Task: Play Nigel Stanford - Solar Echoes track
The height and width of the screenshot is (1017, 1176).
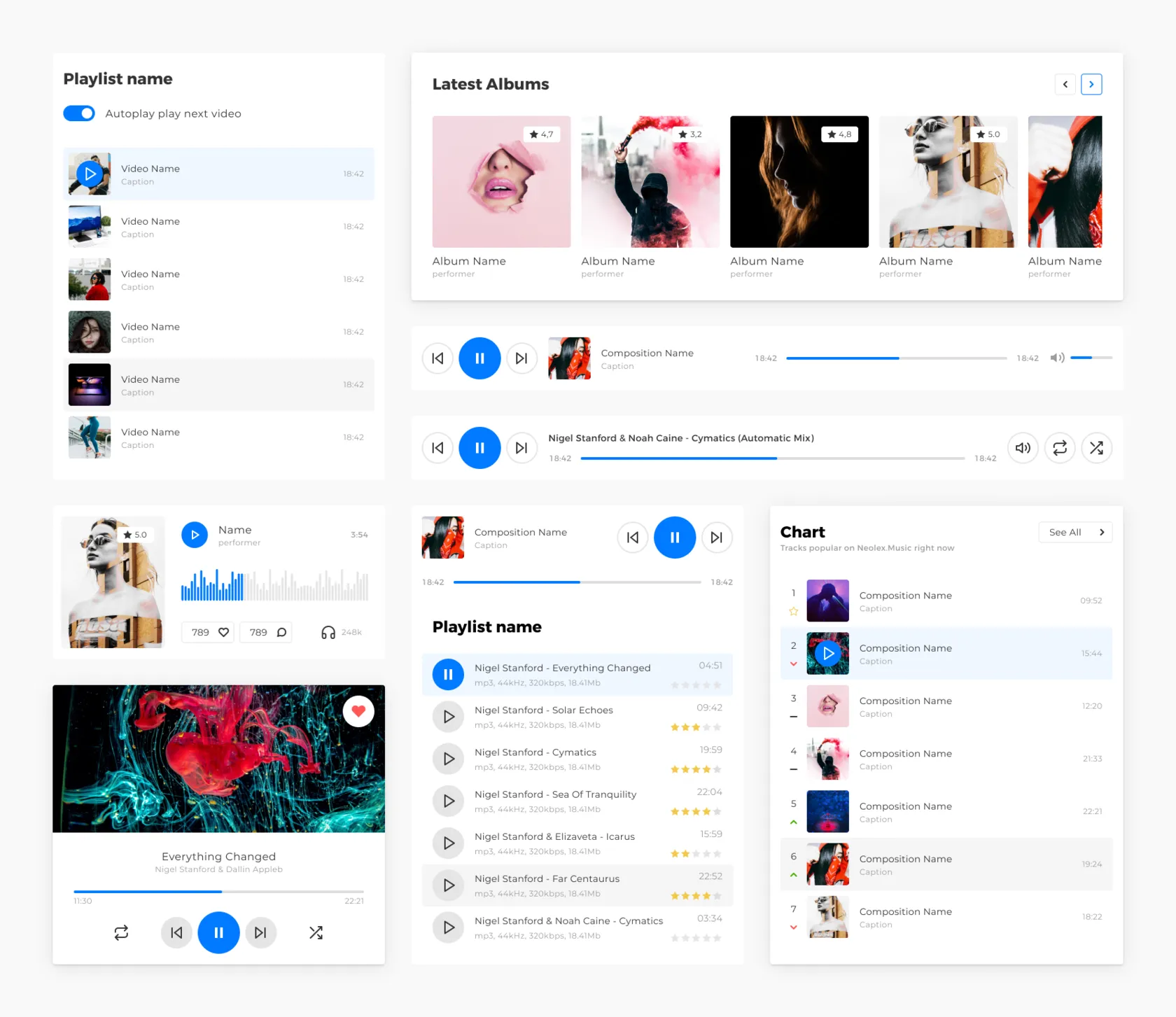Action: tap(448, 717)
